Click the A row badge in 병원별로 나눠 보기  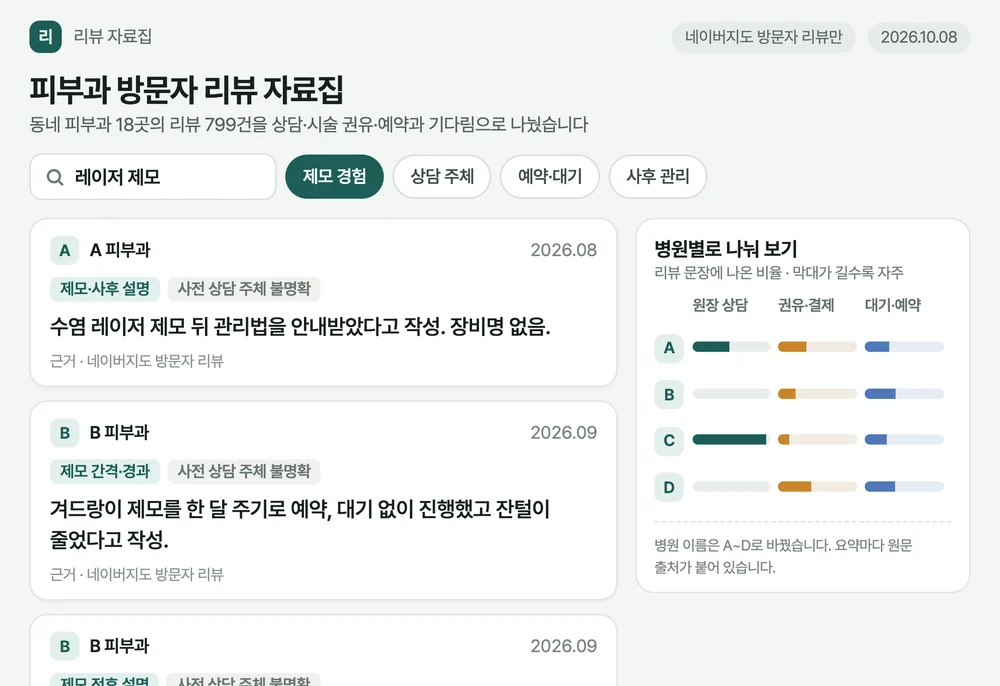[x=669, y=347]
